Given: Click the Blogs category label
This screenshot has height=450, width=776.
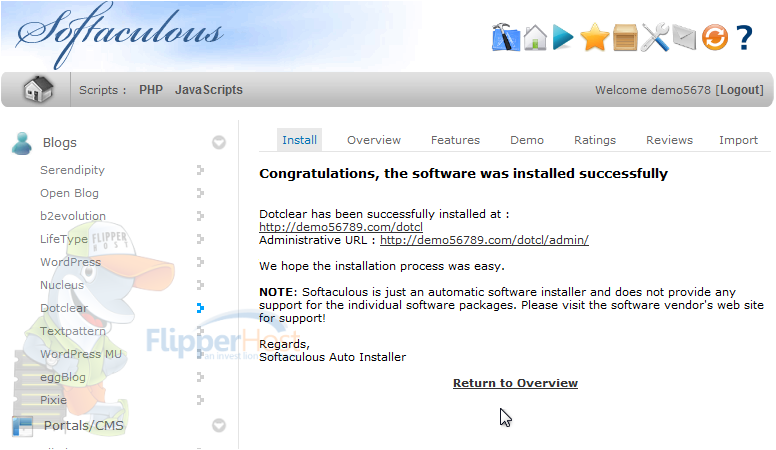Looking at the screenshot, I should [59, 143].
